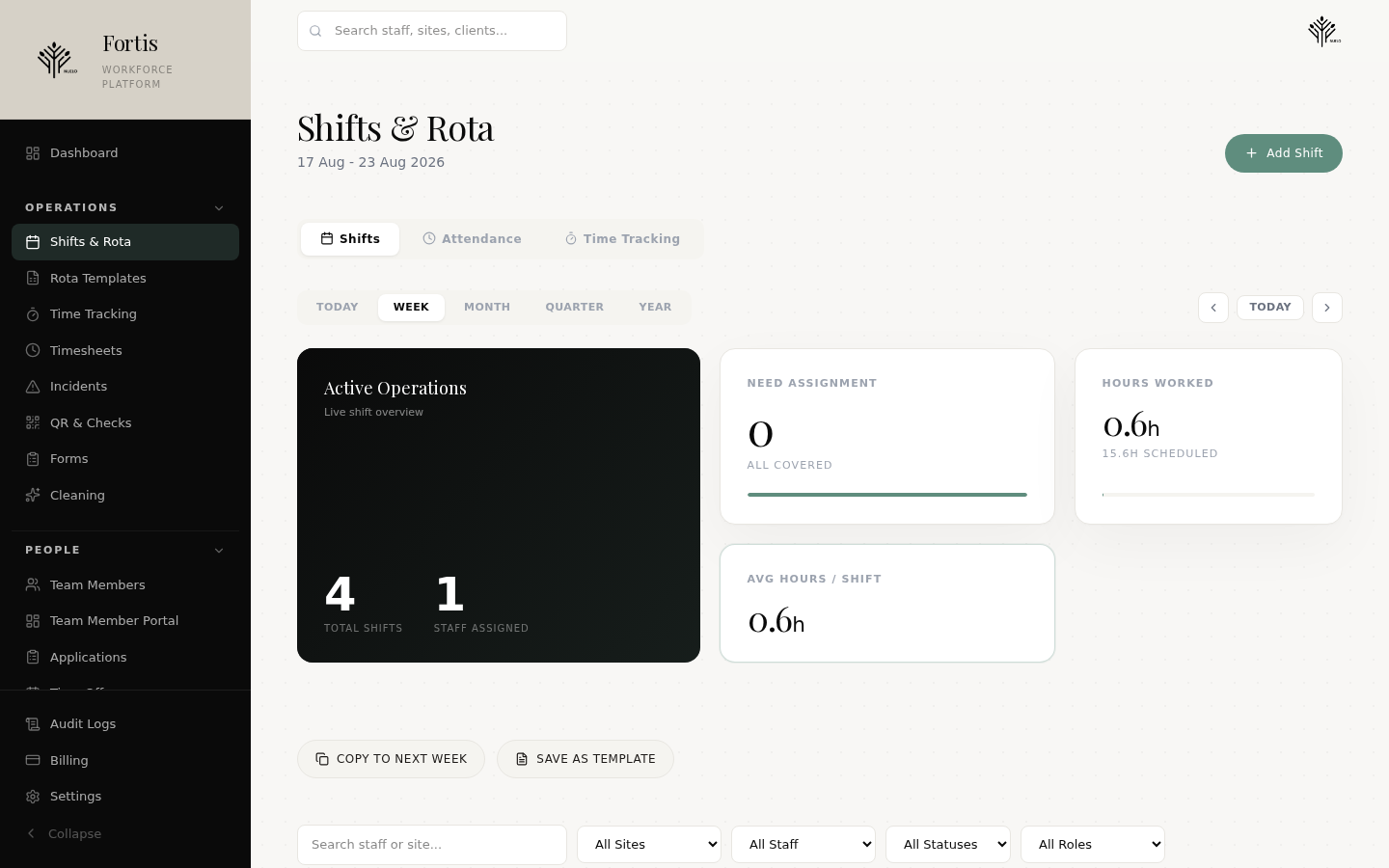Click the Fortis logo in top-right corner
Image resolution: width=1389 pixels, height=868 pixels.
pos(1324,31)
